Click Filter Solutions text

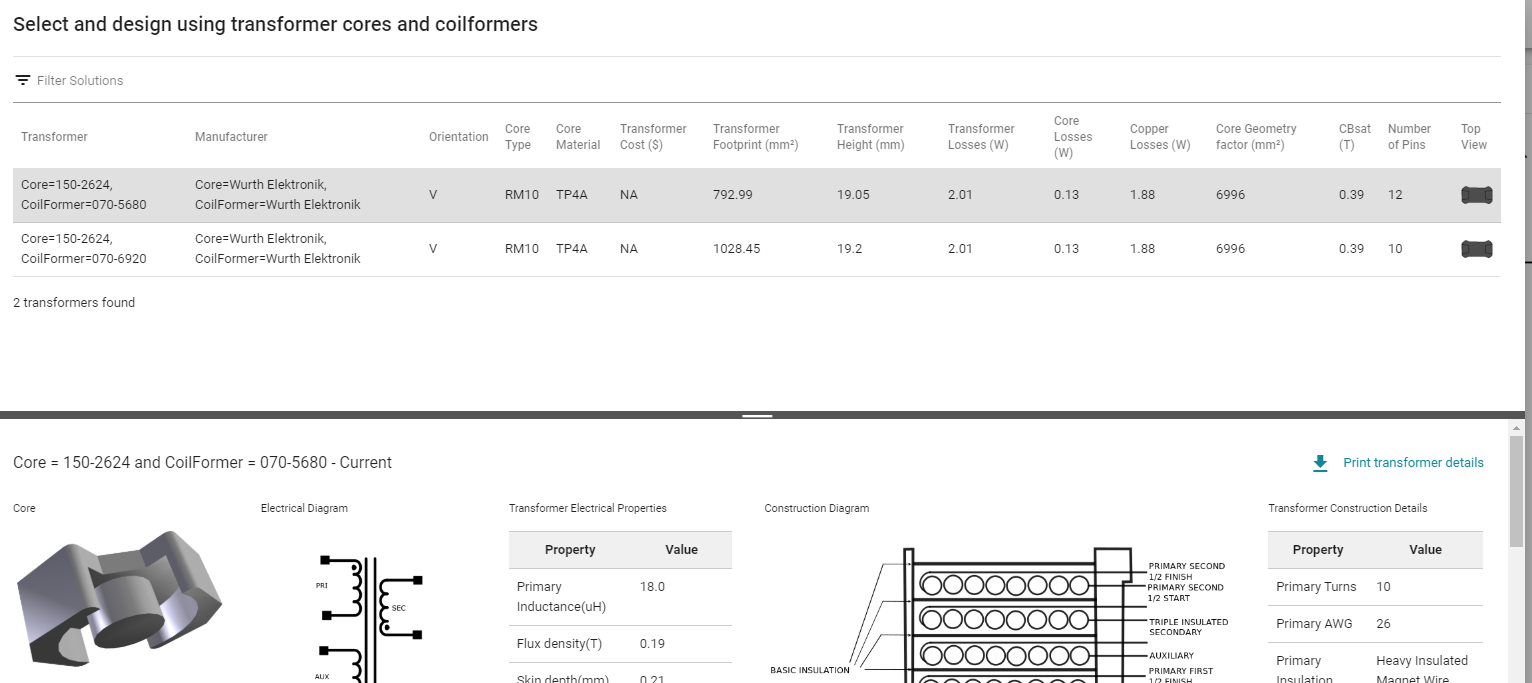(80, 81)
